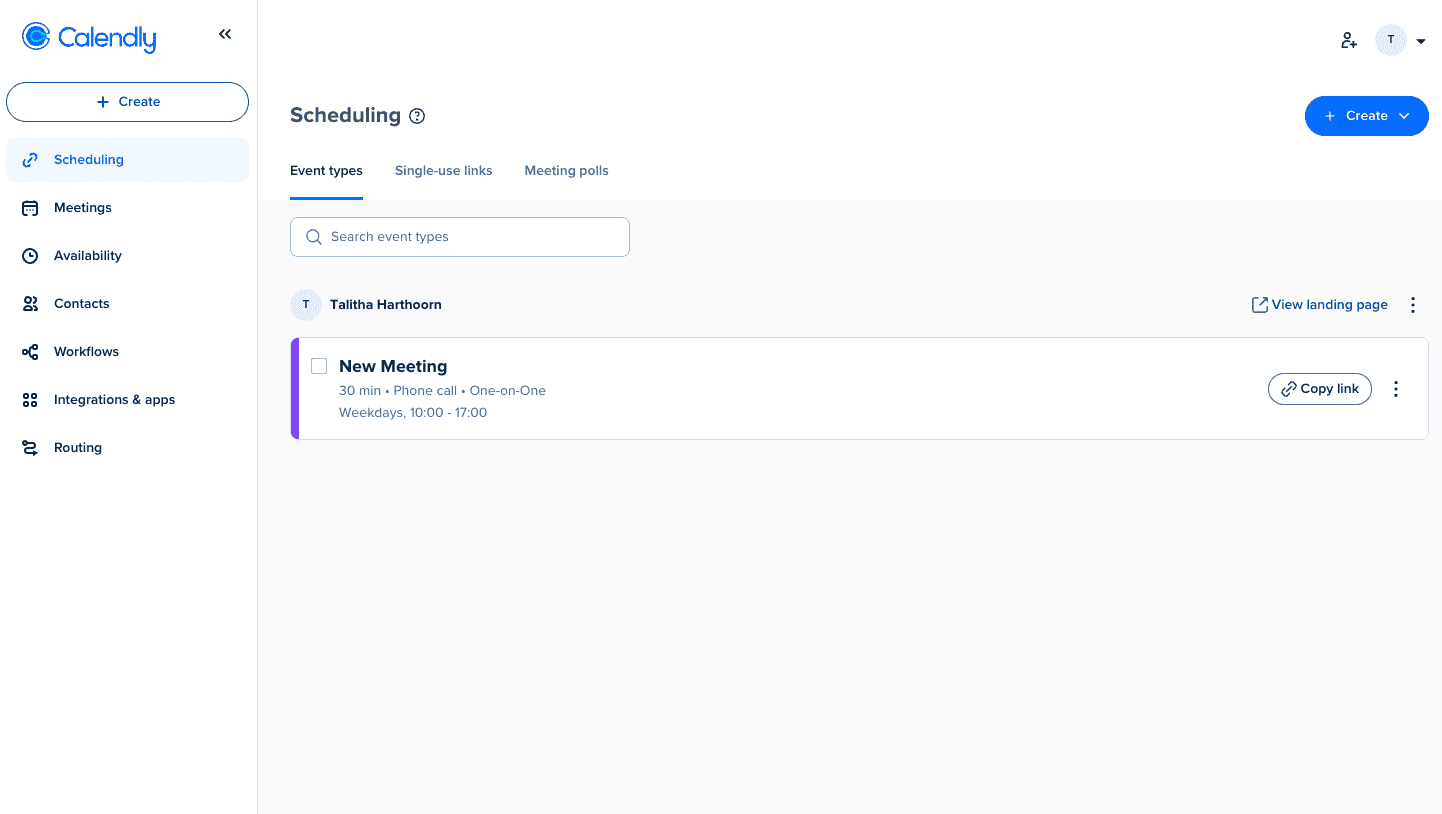This screenshot has width=1442, height=814.
Task: Switch to the Meeting polls tab
Action: pos(566,171)
